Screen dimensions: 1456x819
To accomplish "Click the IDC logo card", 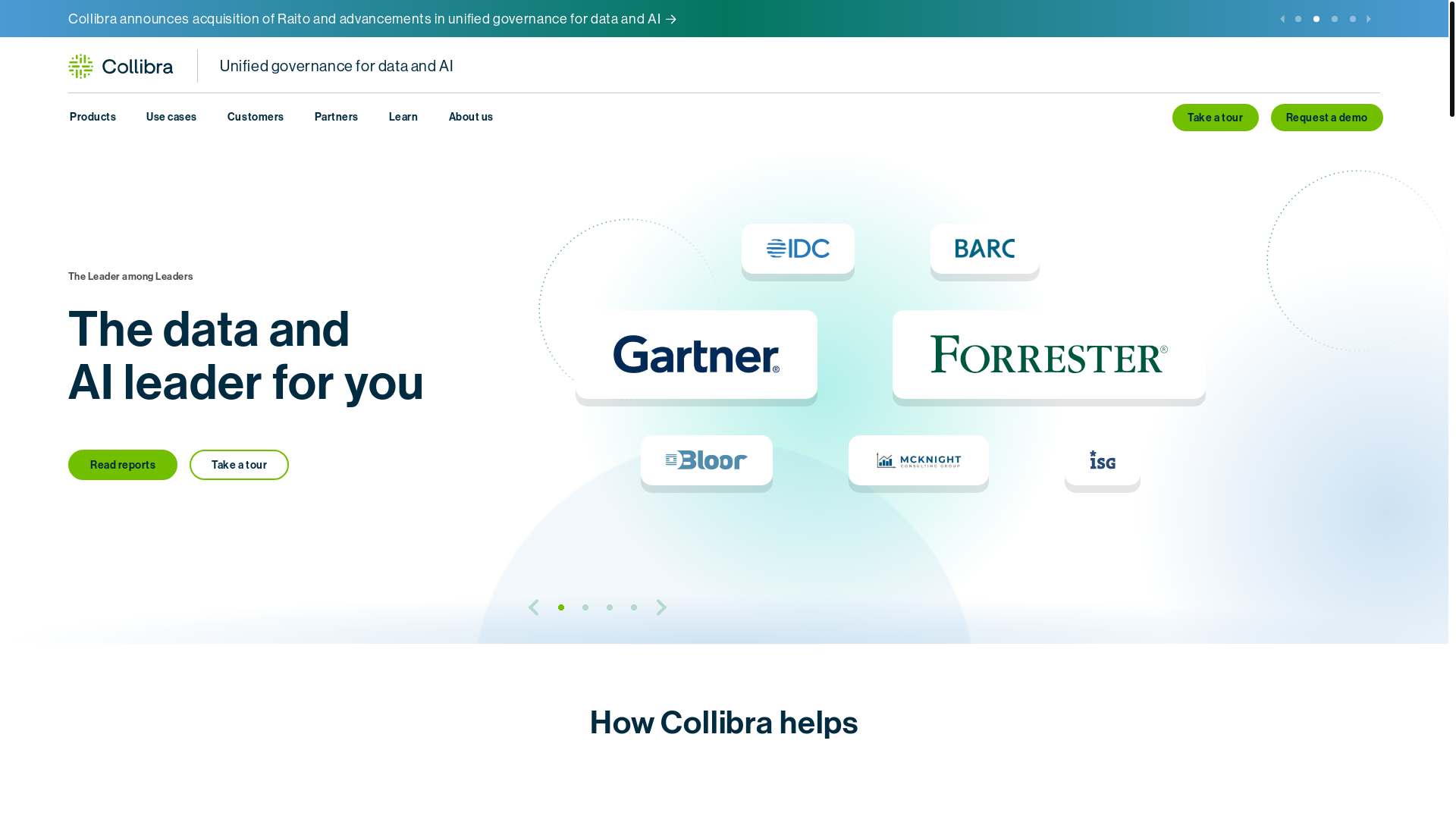I will [x=798, y=249].
